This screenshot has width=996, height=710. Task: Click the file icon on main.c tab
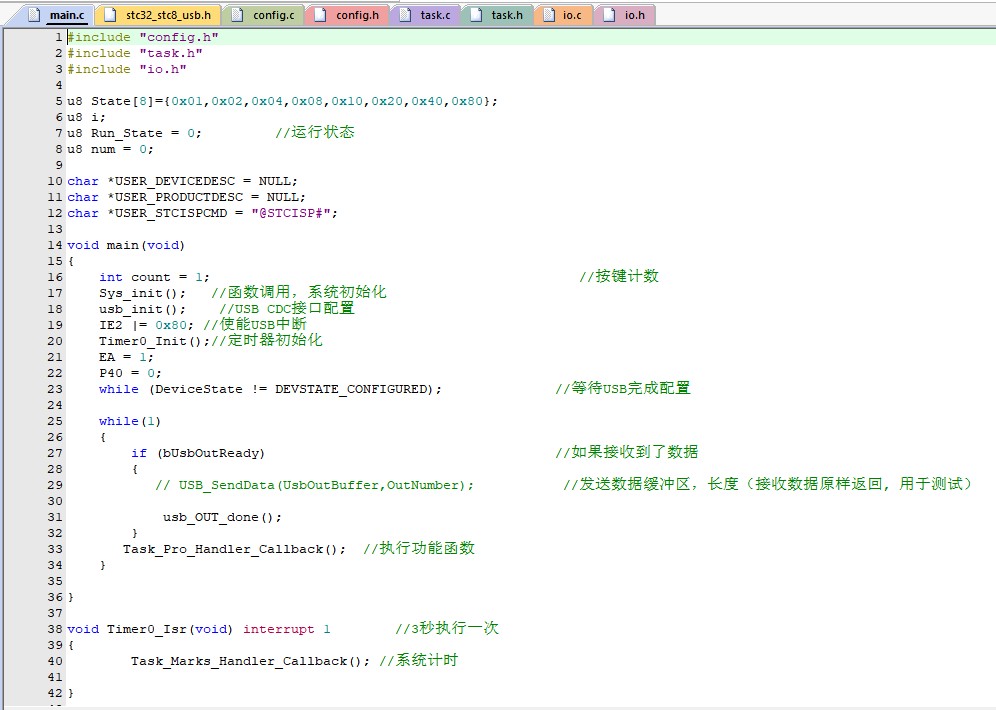click(34, 15)
